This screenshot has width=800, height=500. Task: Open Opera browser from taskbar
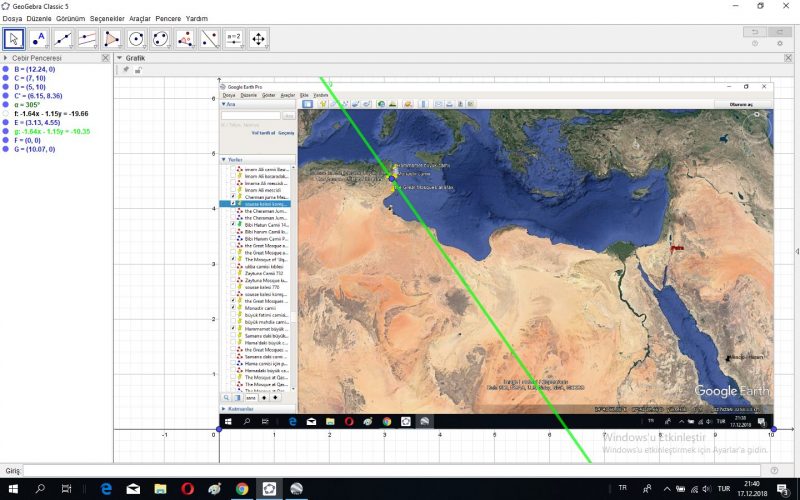[187, 489]
